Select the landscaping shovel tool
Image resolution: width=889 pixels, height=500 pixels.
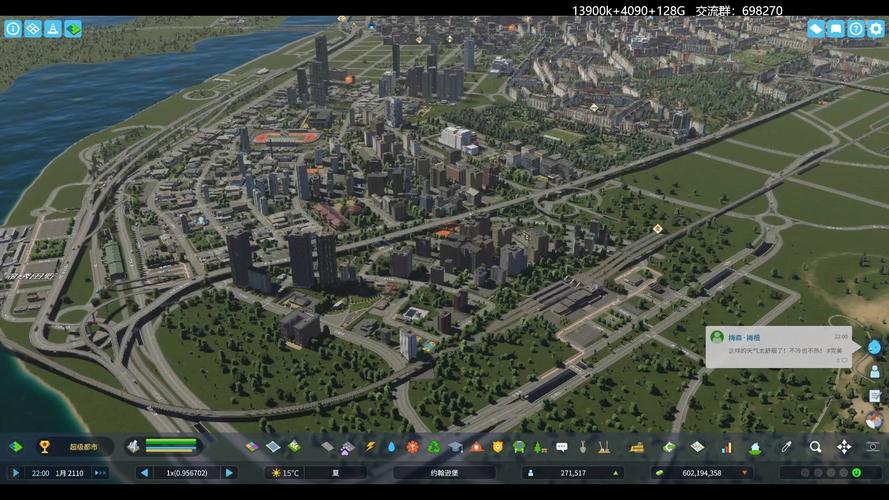pos(583,447)
